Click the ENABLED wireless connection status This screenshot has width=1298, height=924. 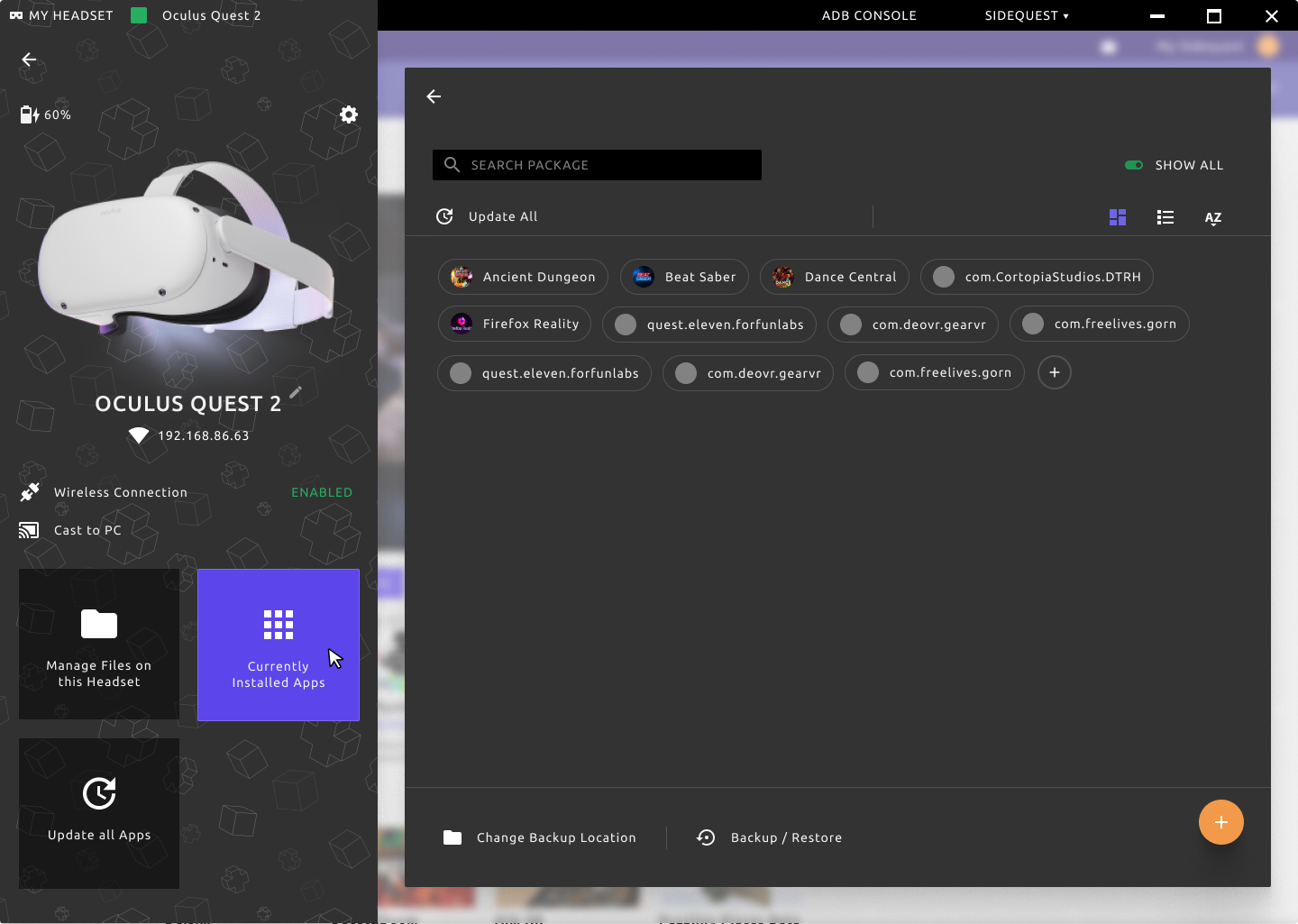click(x=322, y=492)
